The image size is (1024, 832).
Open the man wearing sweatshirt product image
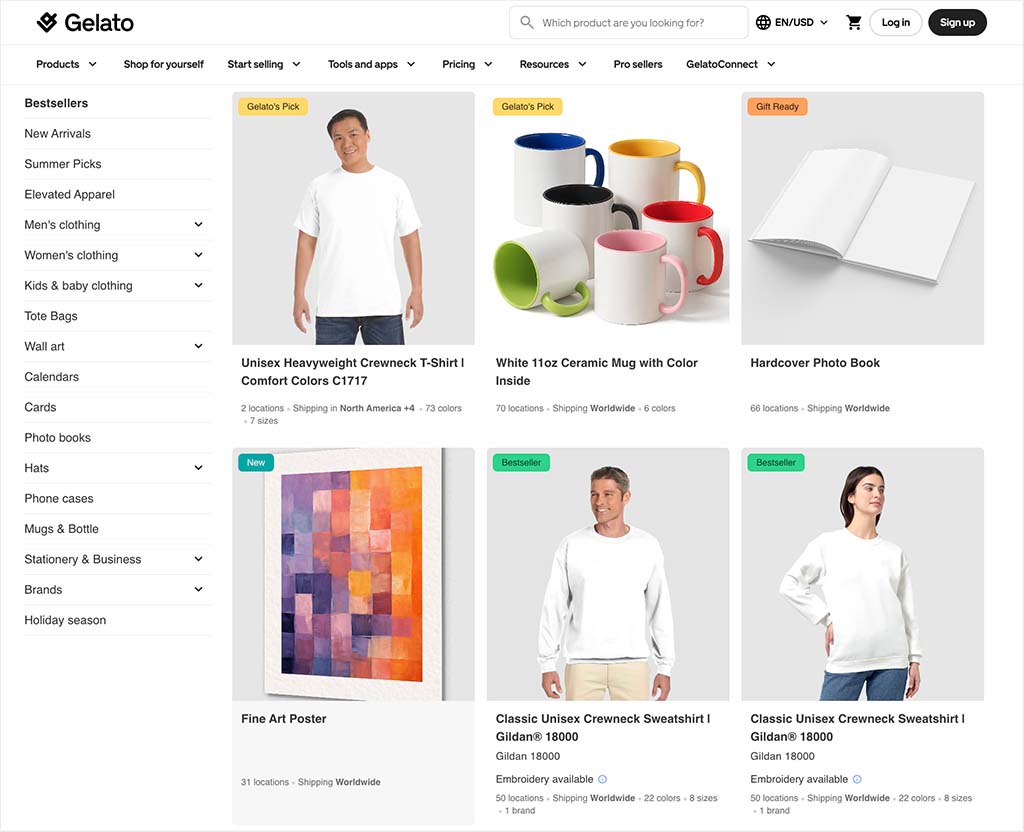608,574
